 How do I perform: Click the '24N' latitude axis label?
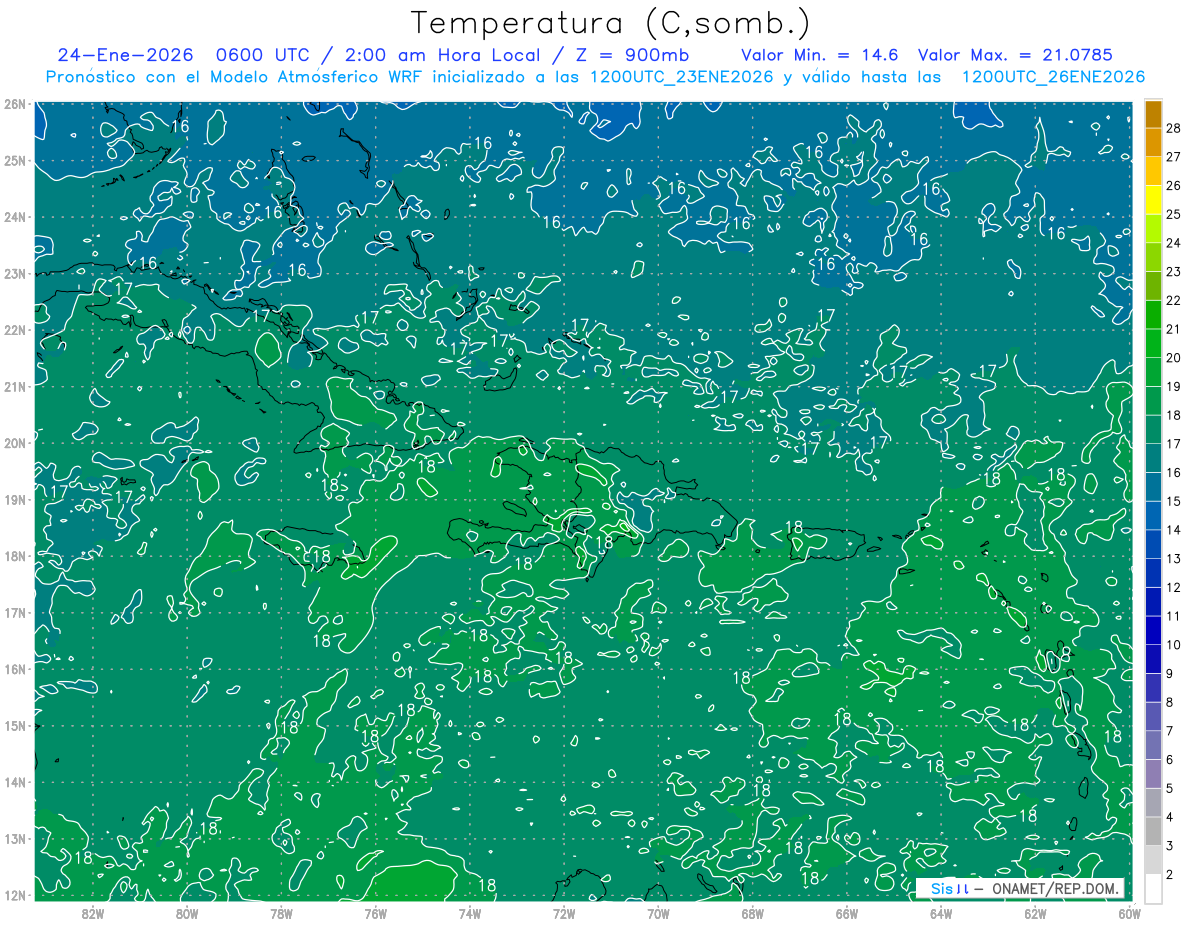[x=15, y=217]
